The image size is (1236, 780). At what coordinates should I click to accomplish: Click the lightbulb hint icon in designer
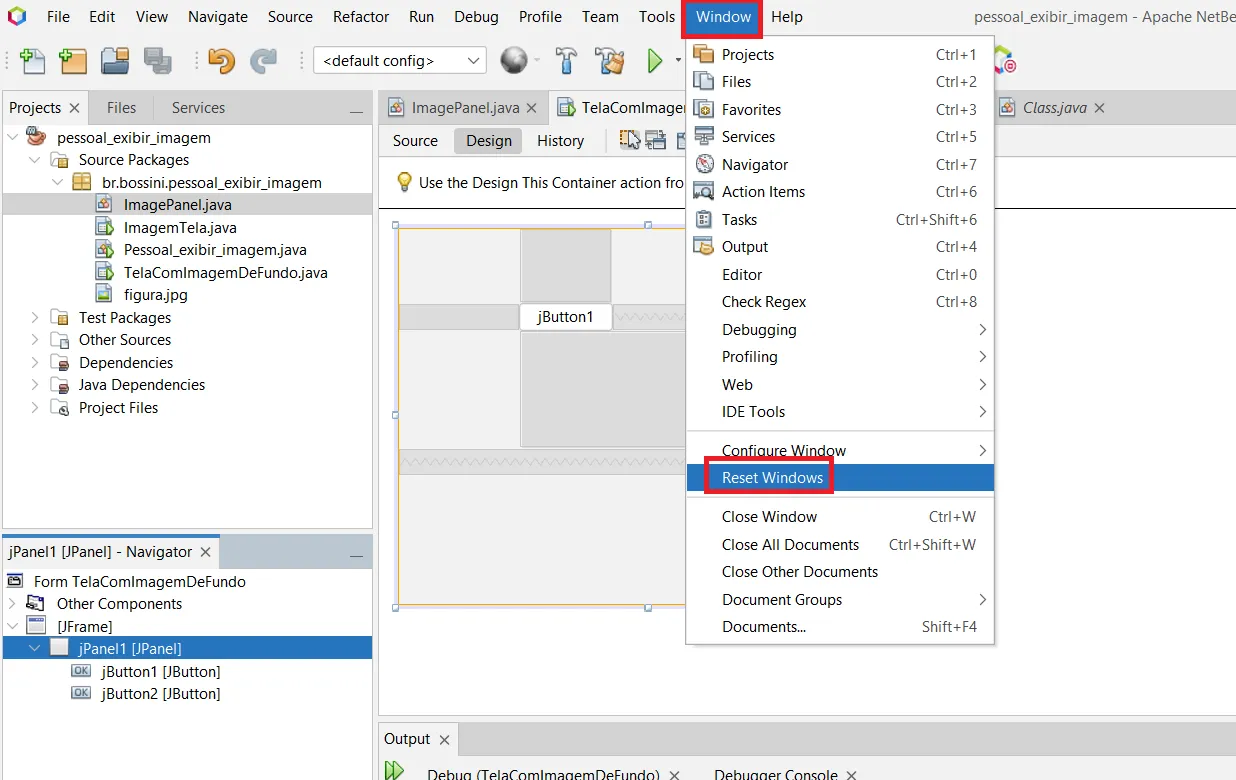point(404,182)
